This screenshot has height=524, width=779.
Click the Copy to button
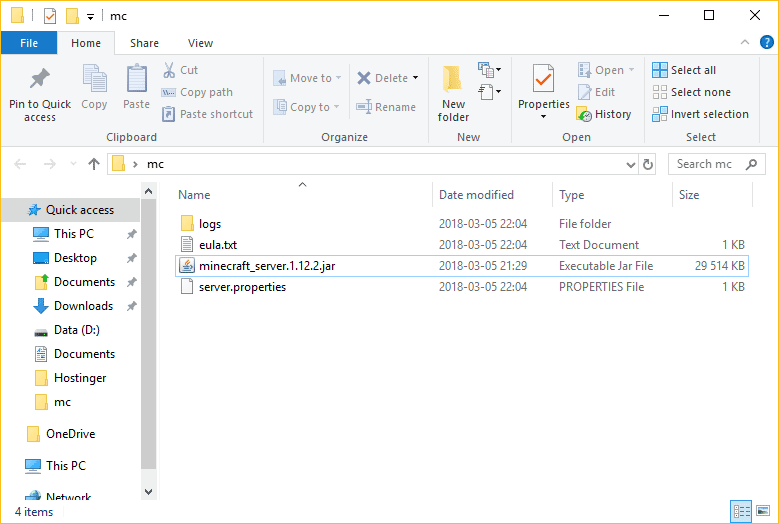[x=306, y=107]
